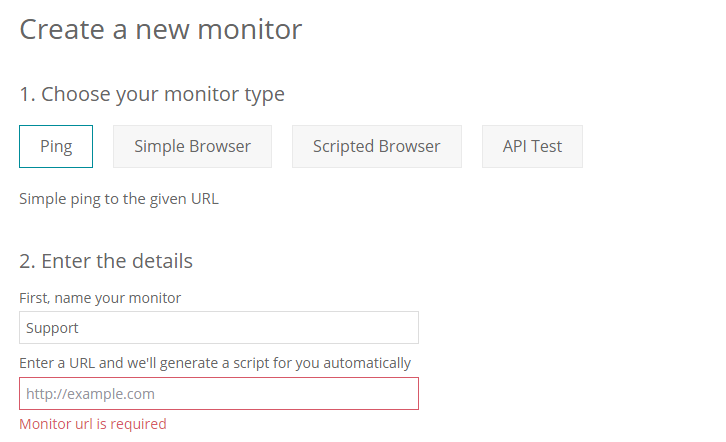Activate the red-outlined URL input box
726x442 pixels.
219,394
